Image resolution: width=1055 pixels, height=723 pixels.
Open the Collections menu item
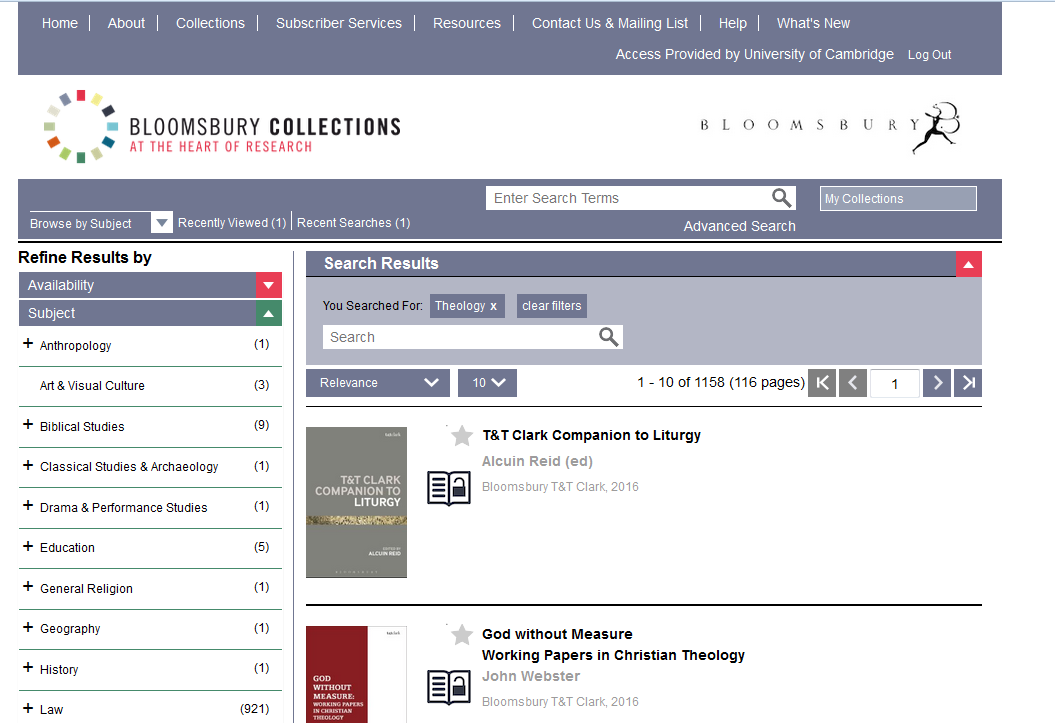(210, 23)
